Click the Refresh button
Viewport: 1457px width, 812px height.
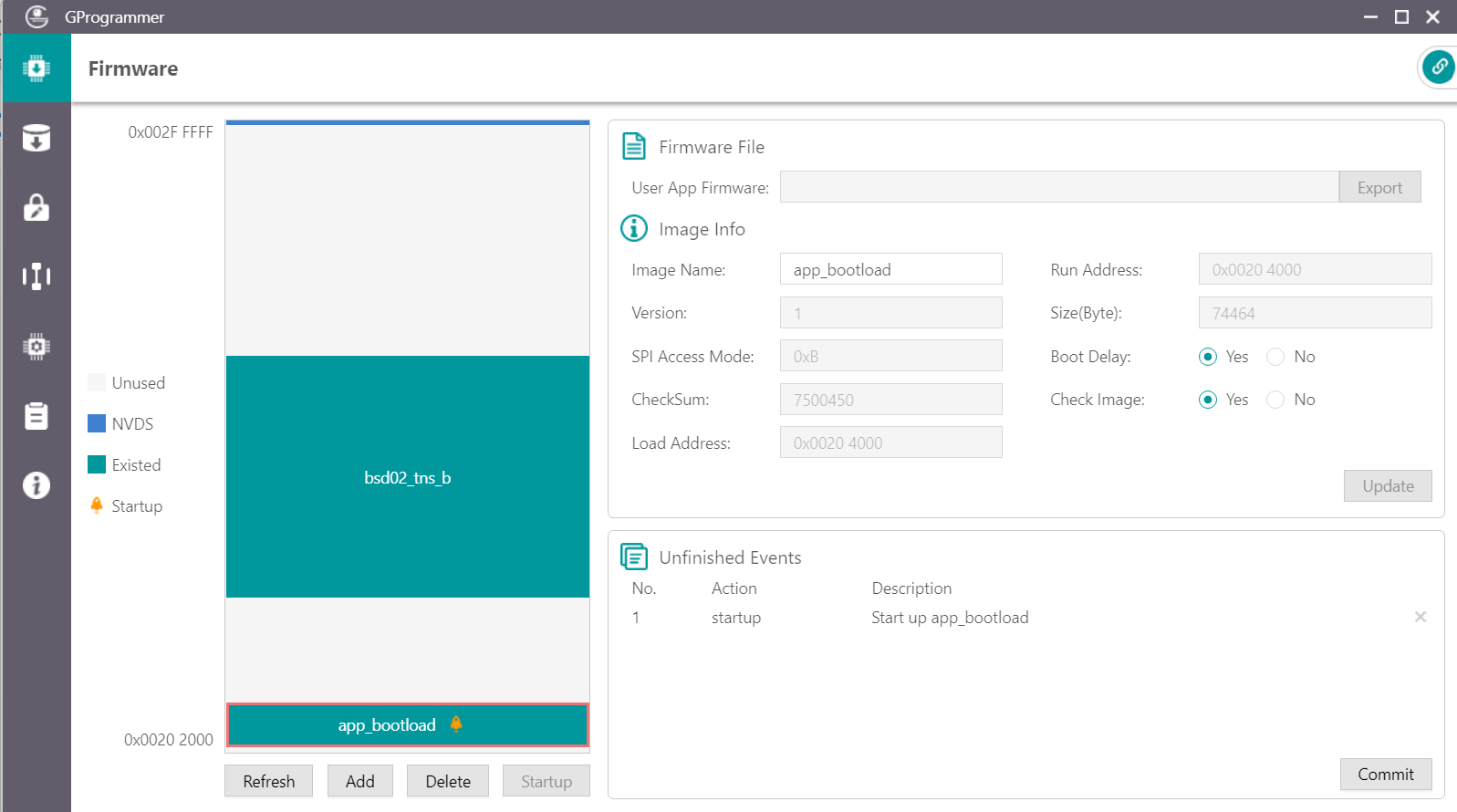tap(268, 781)
